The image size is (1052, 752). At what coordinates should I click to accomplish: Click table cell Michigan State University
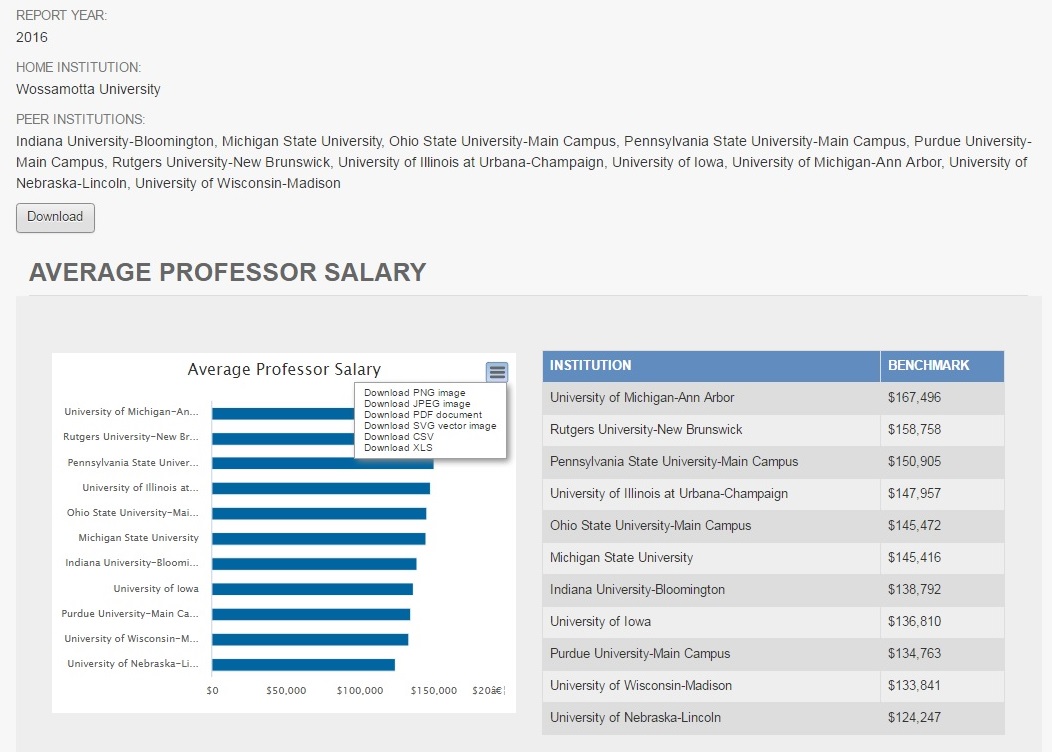tap(711, 557)
